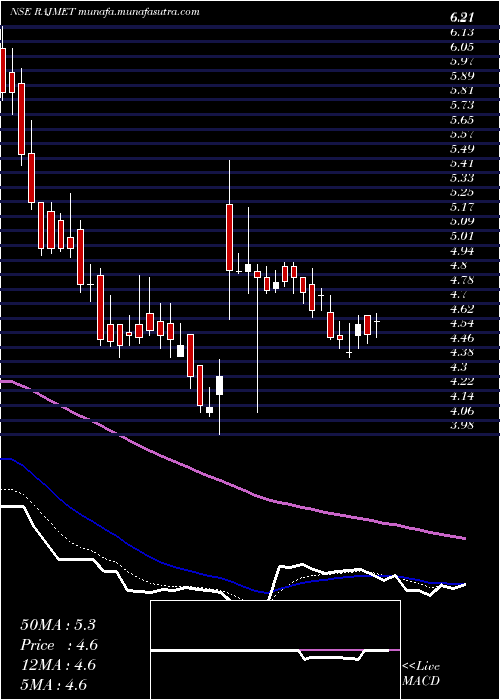Click the 6.21 top price label
This screenshot has height=700, width=500.
pos(462,17)
